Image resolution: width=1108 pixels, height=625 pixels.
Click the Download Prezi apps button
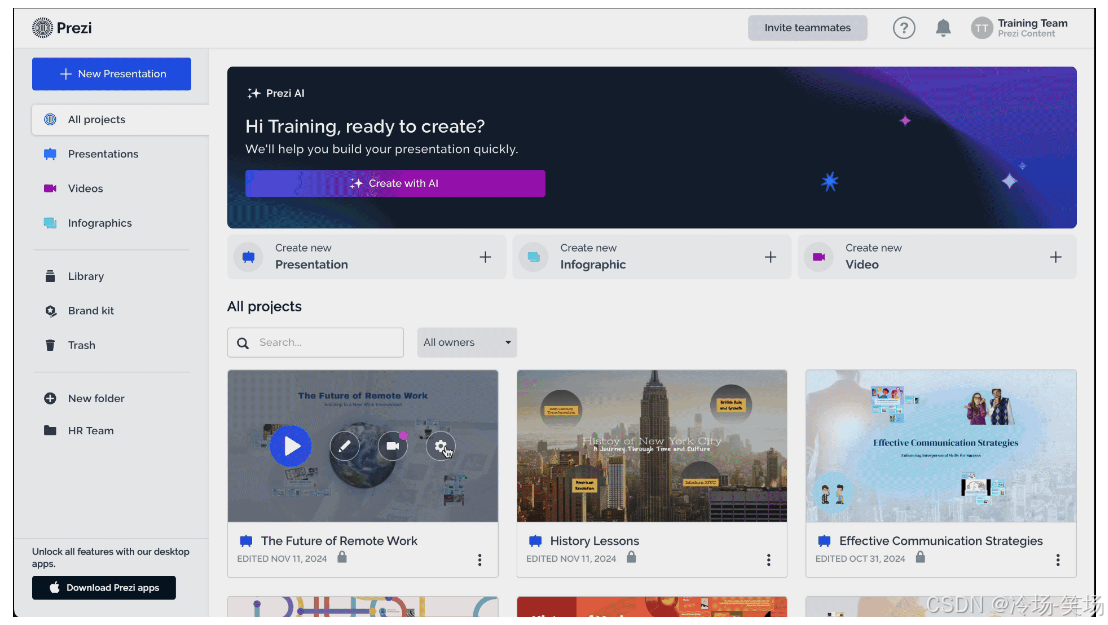coord(104,588)
